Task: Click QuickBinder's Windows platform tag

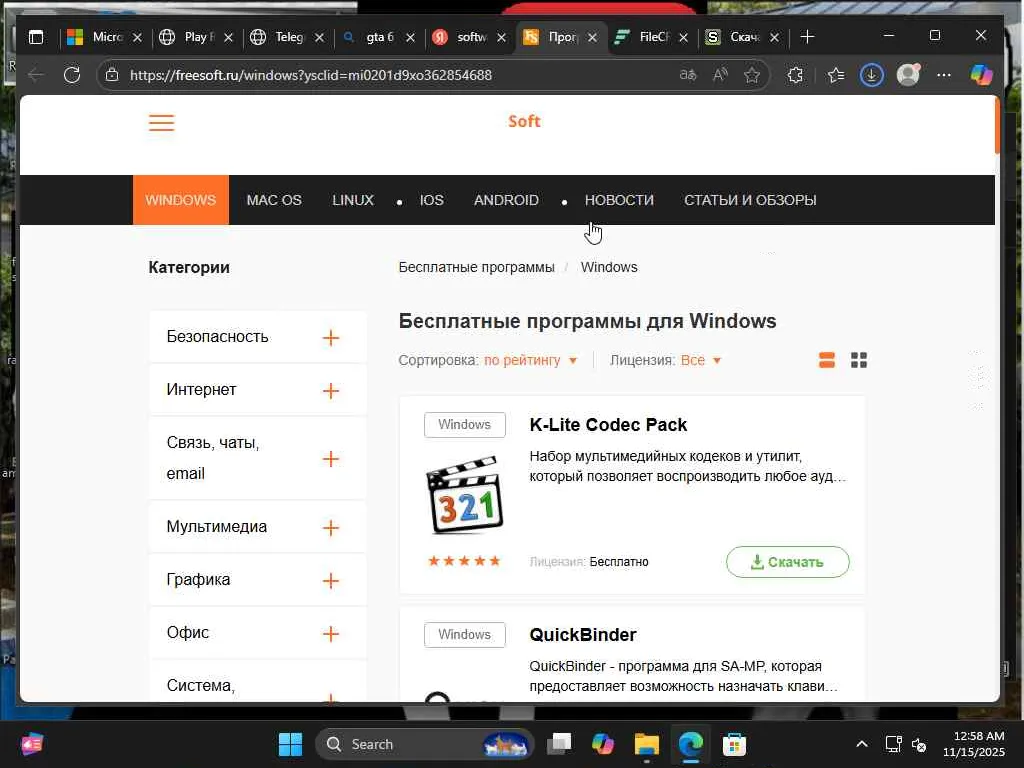Action: 464,635
